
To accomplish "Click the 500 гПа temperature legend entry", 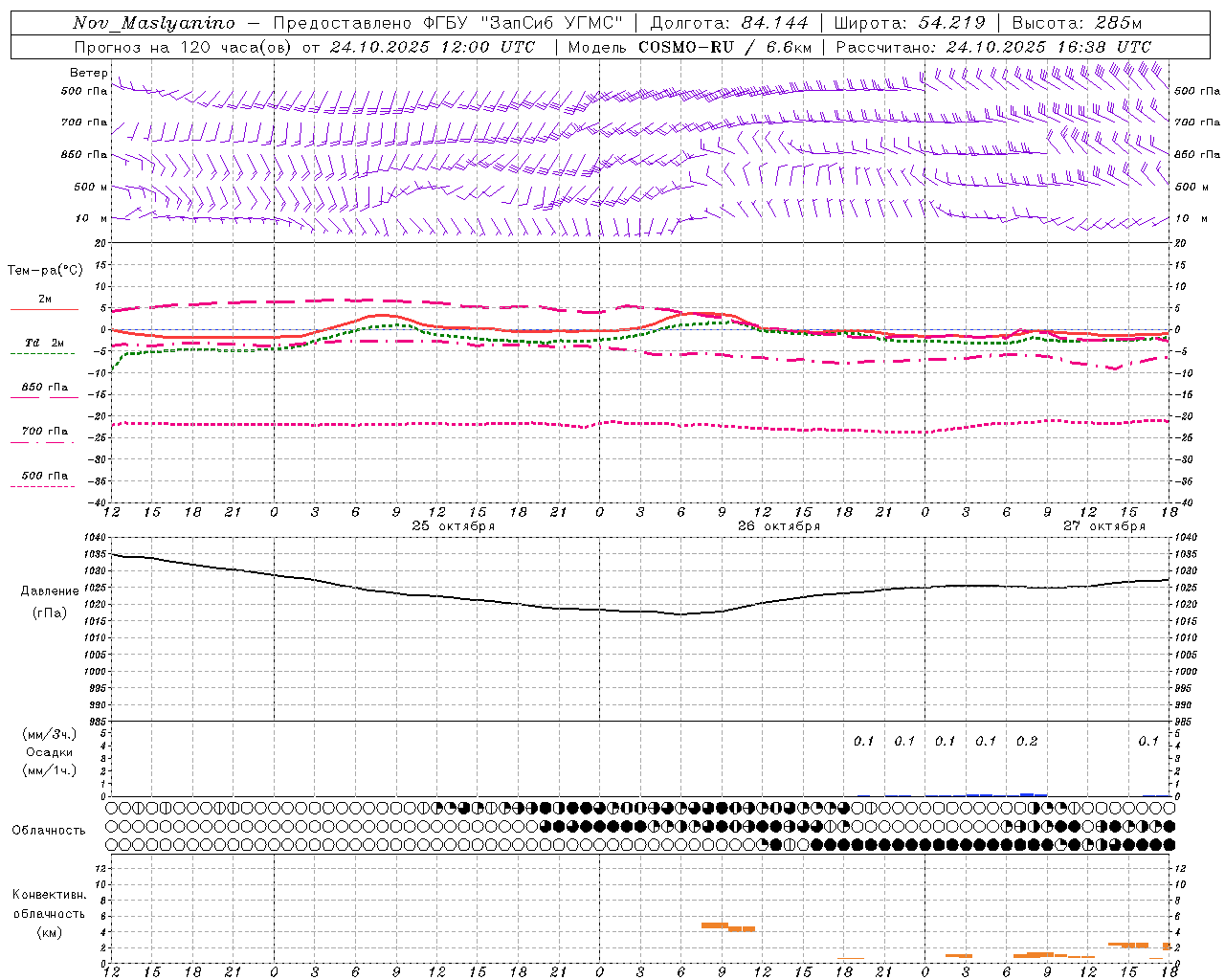I will click(x=44, y=476).
